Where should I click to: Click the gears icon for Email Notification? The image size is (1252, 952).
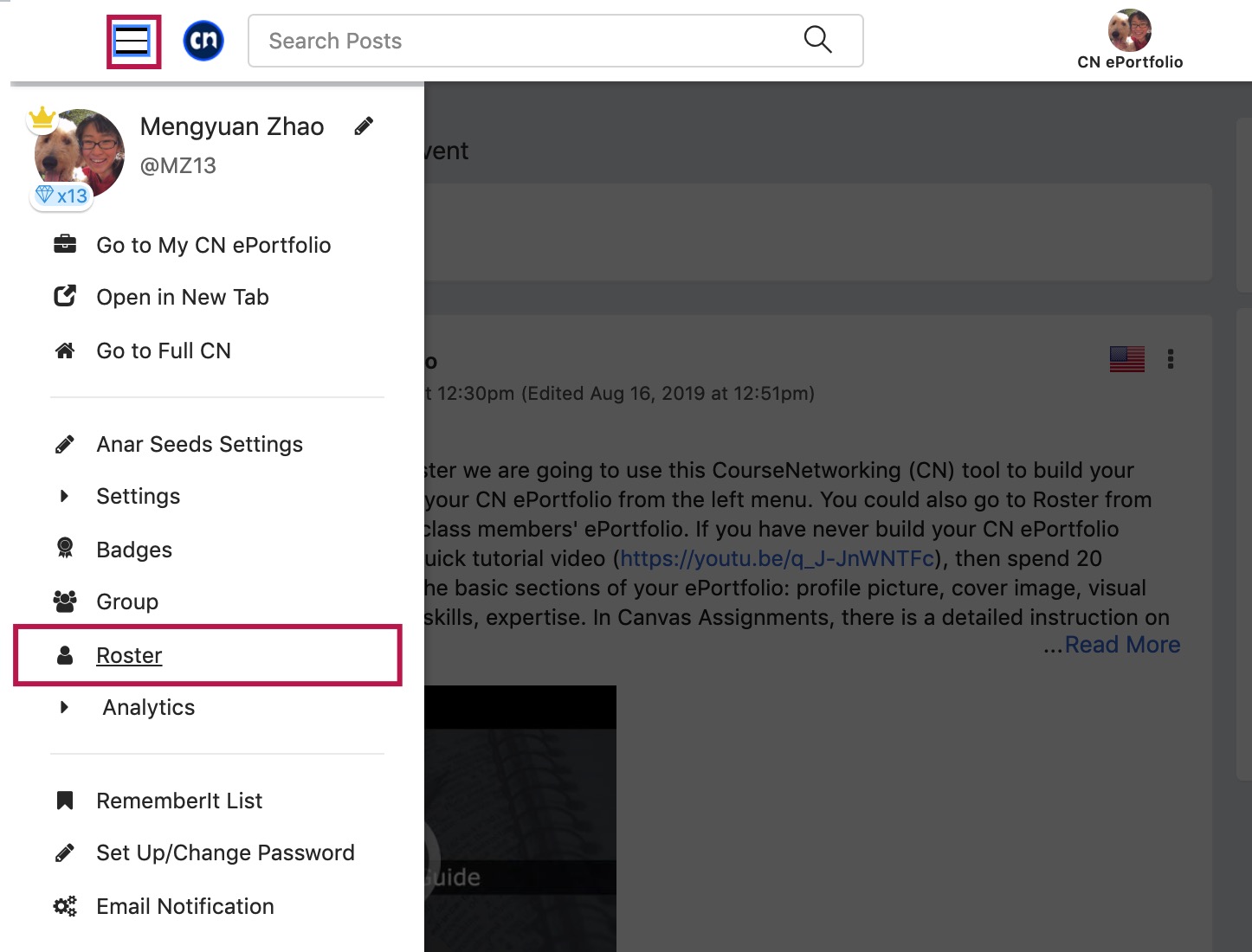pyautogui.click(x=65, y=906)
